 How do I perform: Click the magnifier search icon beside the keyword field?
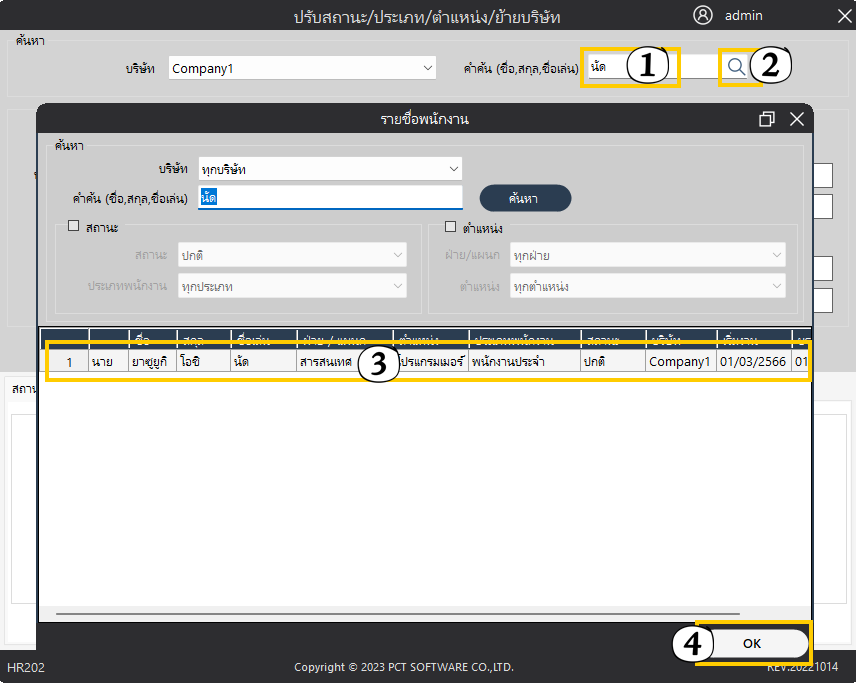[735, 67]
